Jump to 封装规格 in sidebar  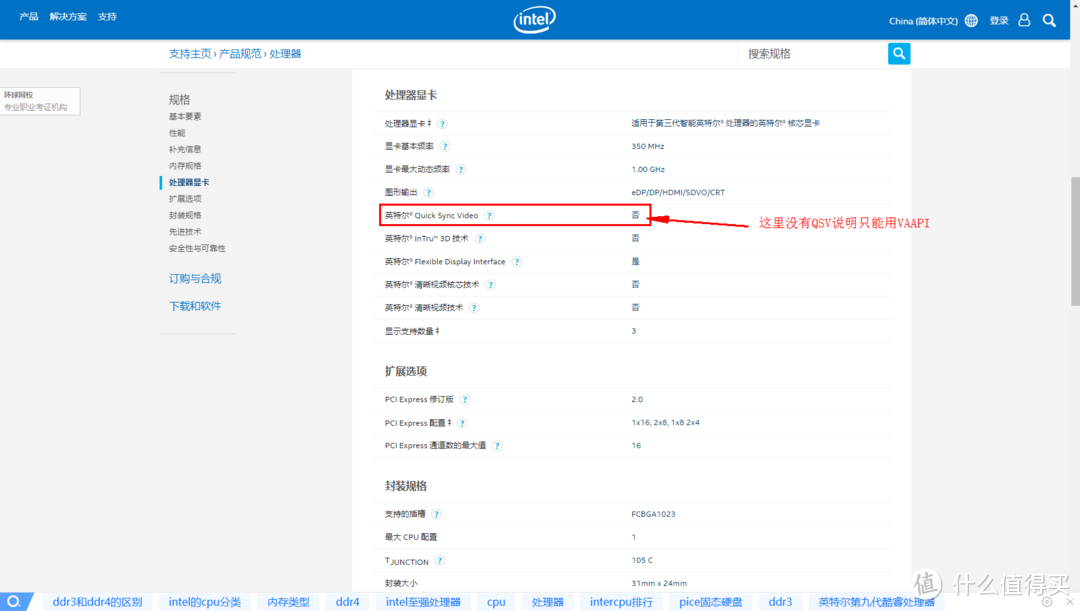coord(185,216)
